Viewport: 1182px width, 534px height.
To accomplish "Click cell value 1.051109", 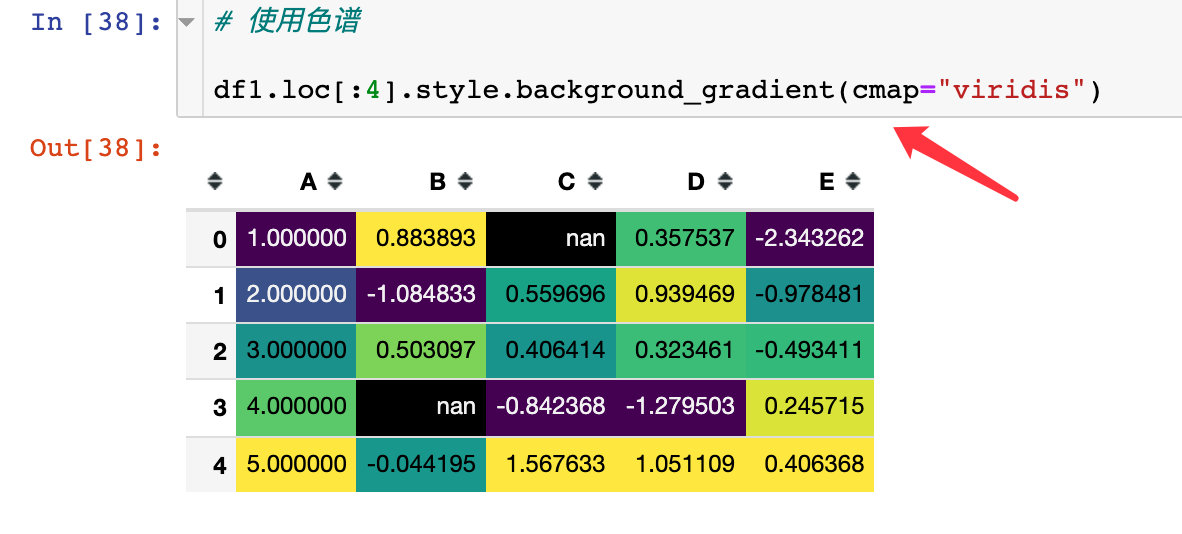I will 681,464.
